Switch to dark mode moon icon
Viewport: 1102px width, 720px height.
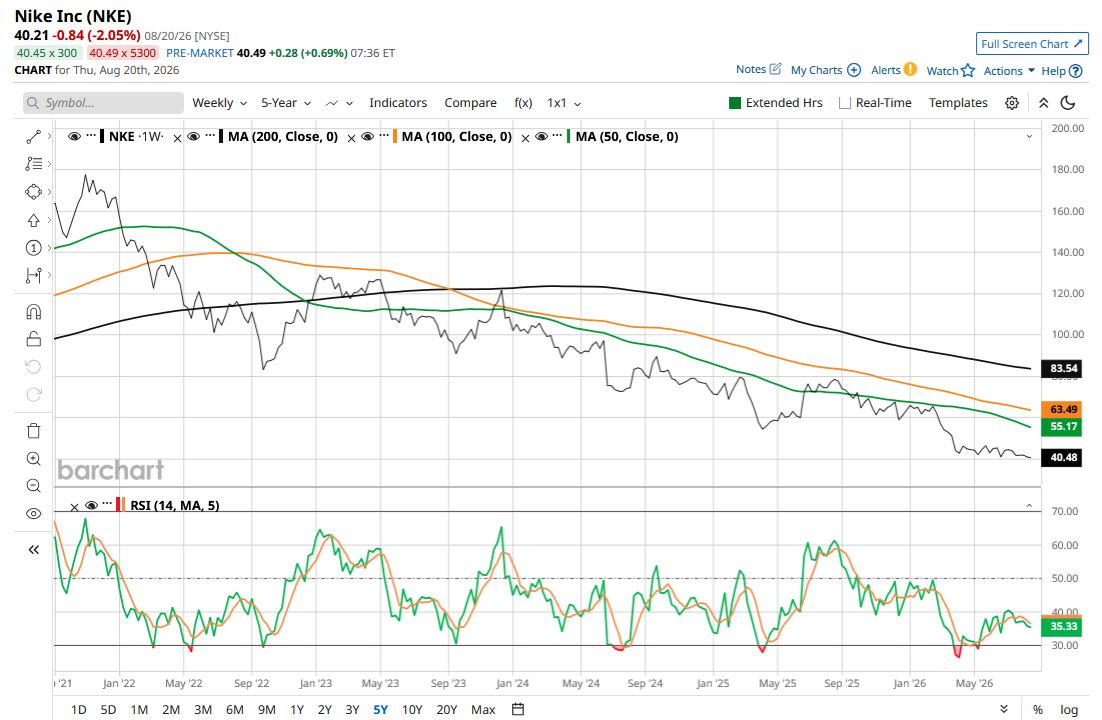click(1068, 103)
